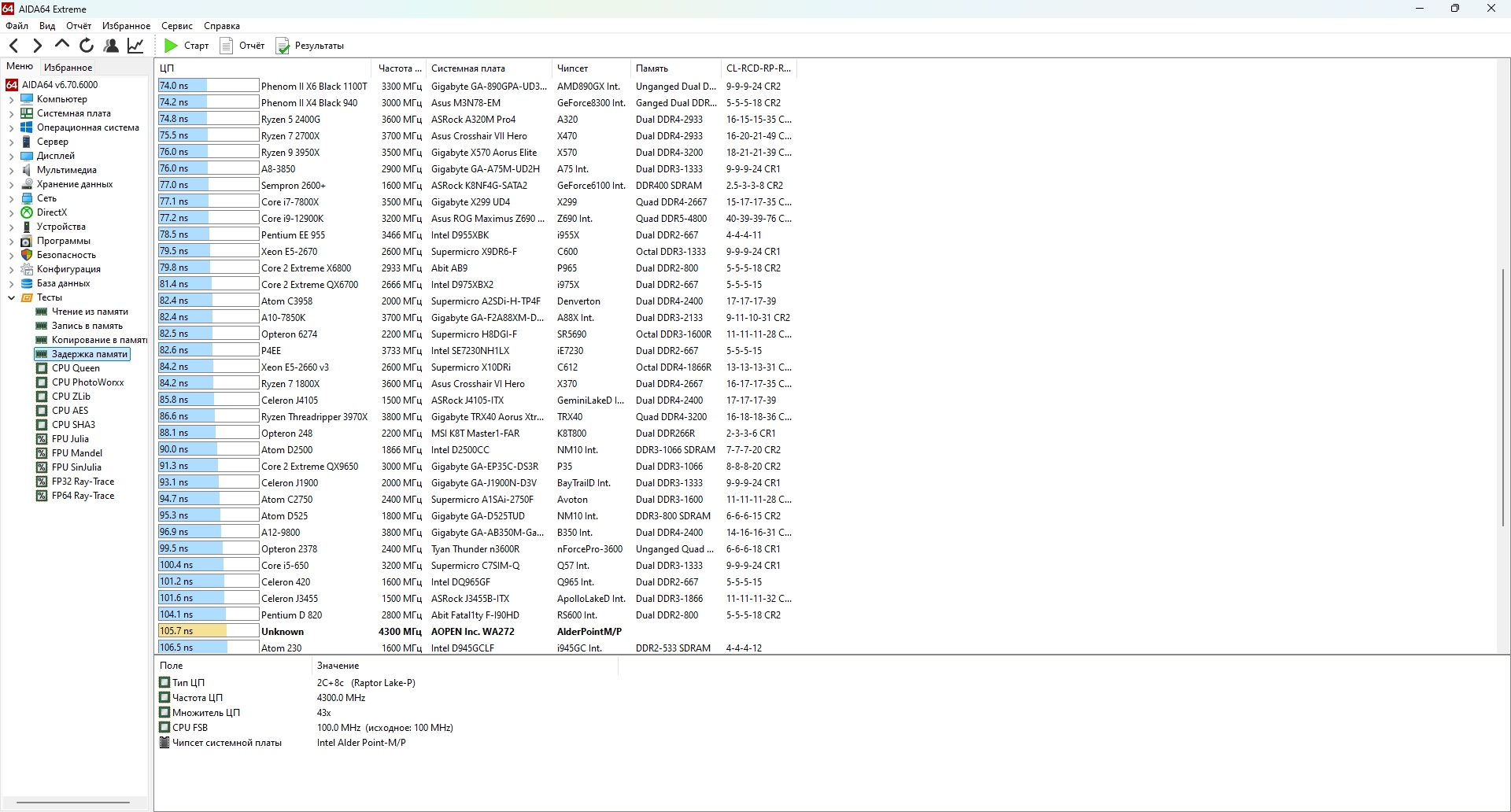The width and height of the screenshot is (1511, 812).
Task: Refresh using the circular arrow toolbar icon
Action: coord(87,46)
